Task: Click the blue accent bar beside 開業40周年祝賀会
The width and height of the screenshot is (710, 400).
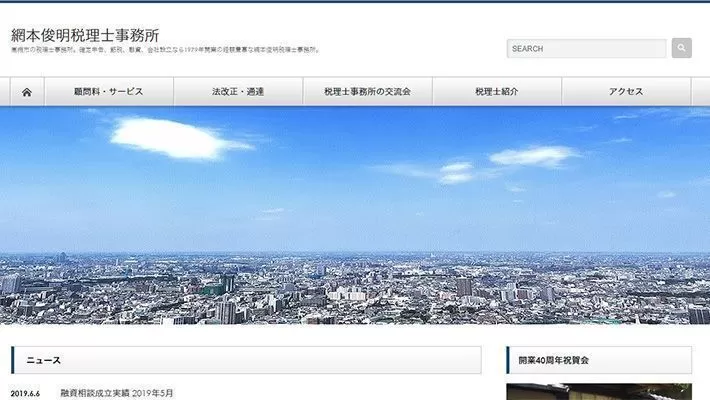Action: click(x=508, y=360)
